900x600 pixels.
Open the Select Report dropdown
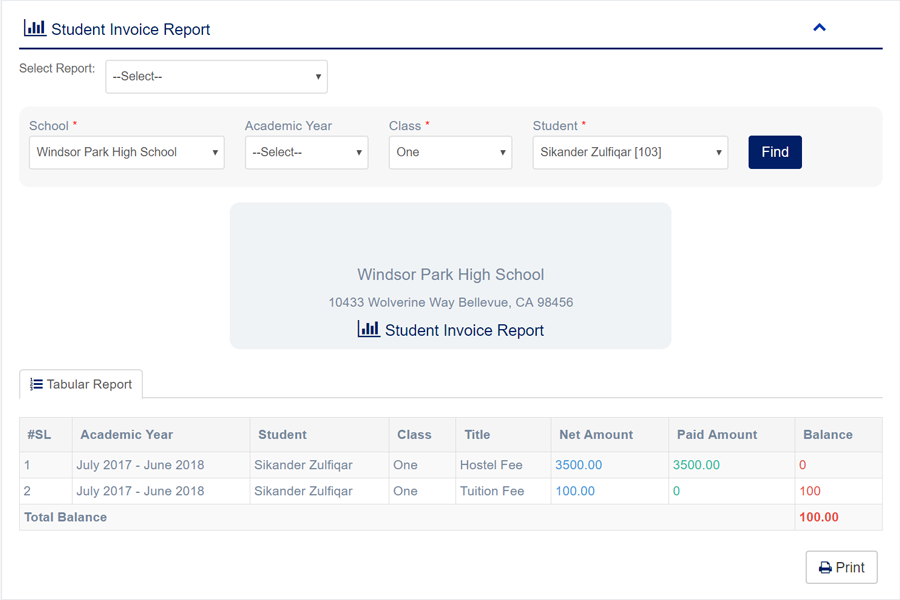pos(216,77)
